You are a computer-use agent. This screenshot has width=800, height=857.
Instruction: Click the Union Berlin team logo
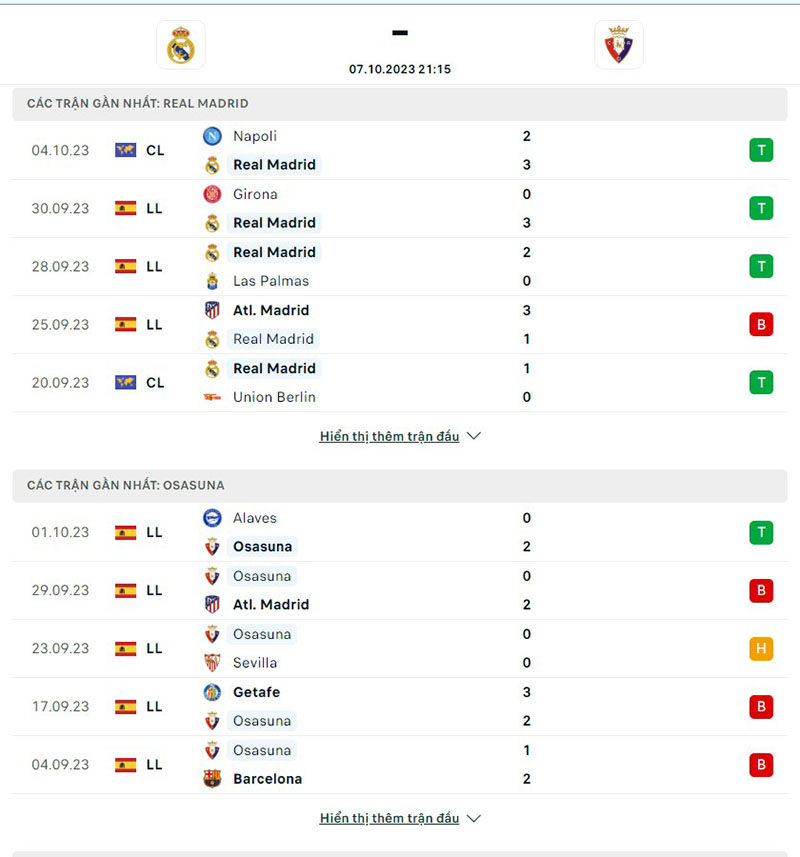[212, 397]
